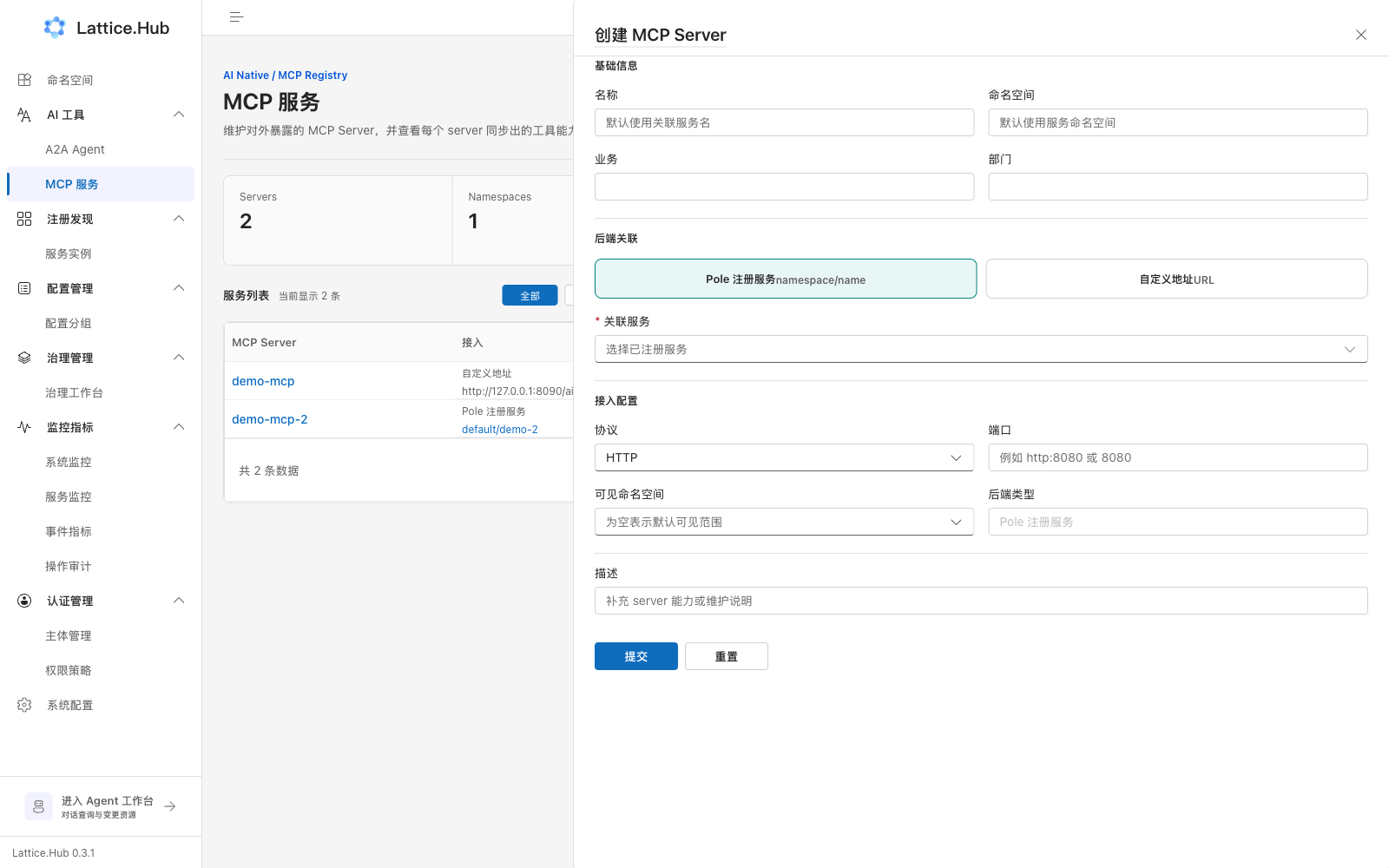This screenshot has height=868, width=1389.
Task: Click the AI 工具 translate-style icon
Action: coord(24,115)
